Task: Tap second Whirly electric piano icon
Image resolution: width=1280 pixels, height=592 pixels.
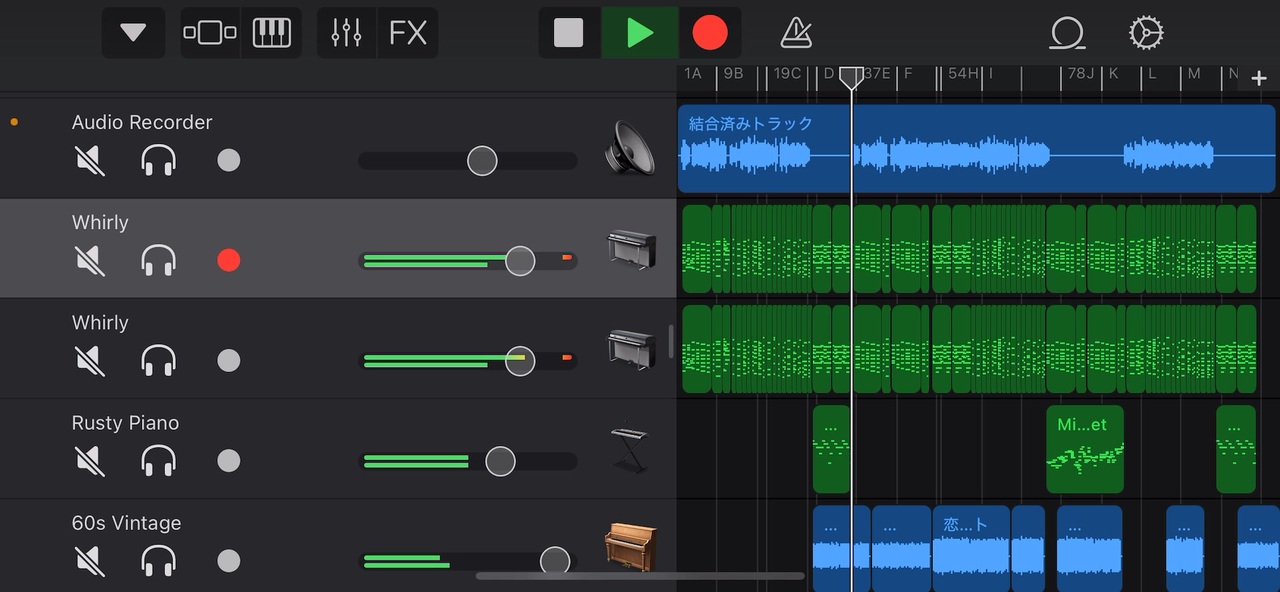Action: point(632,350)
